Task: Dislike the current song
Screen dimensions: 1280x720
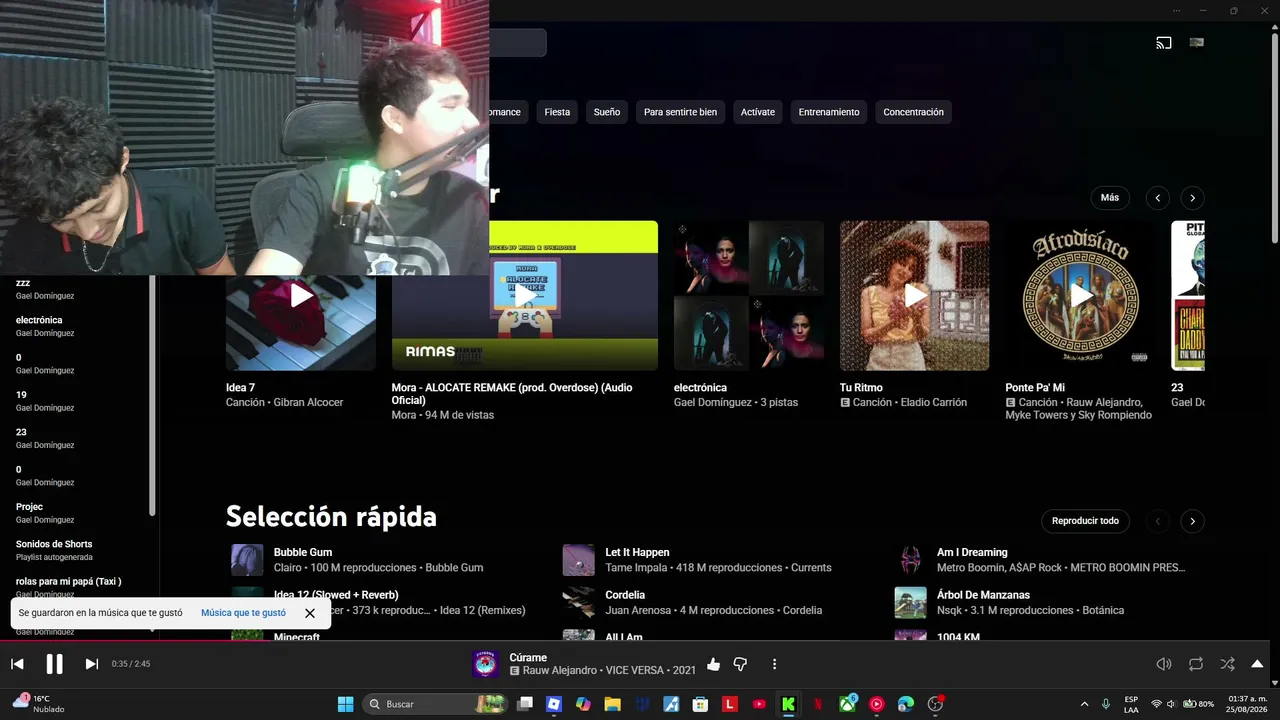Action: (741, 664)
